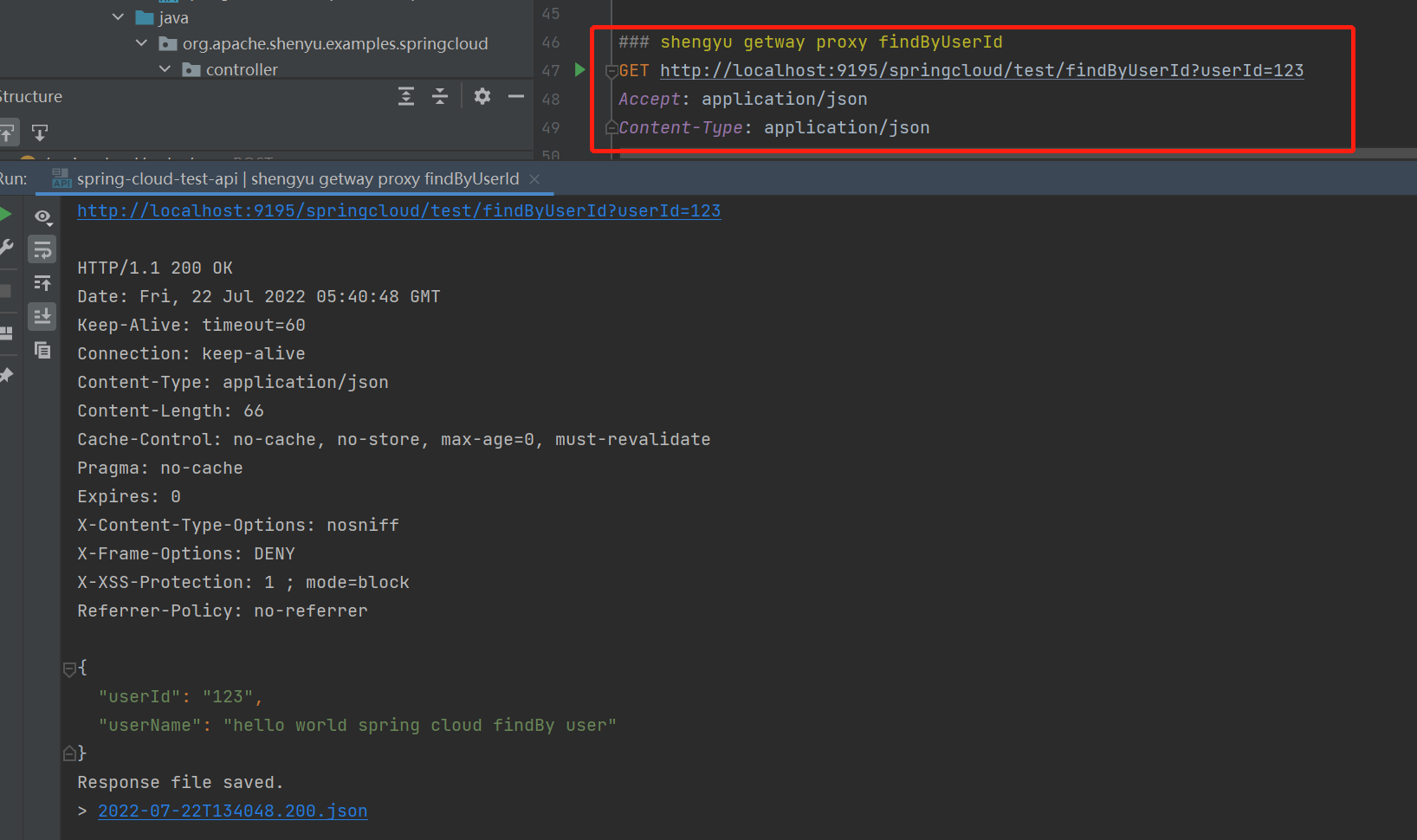Toggle Autoscroll to Source in Structure toolbar

pos(8,132)
